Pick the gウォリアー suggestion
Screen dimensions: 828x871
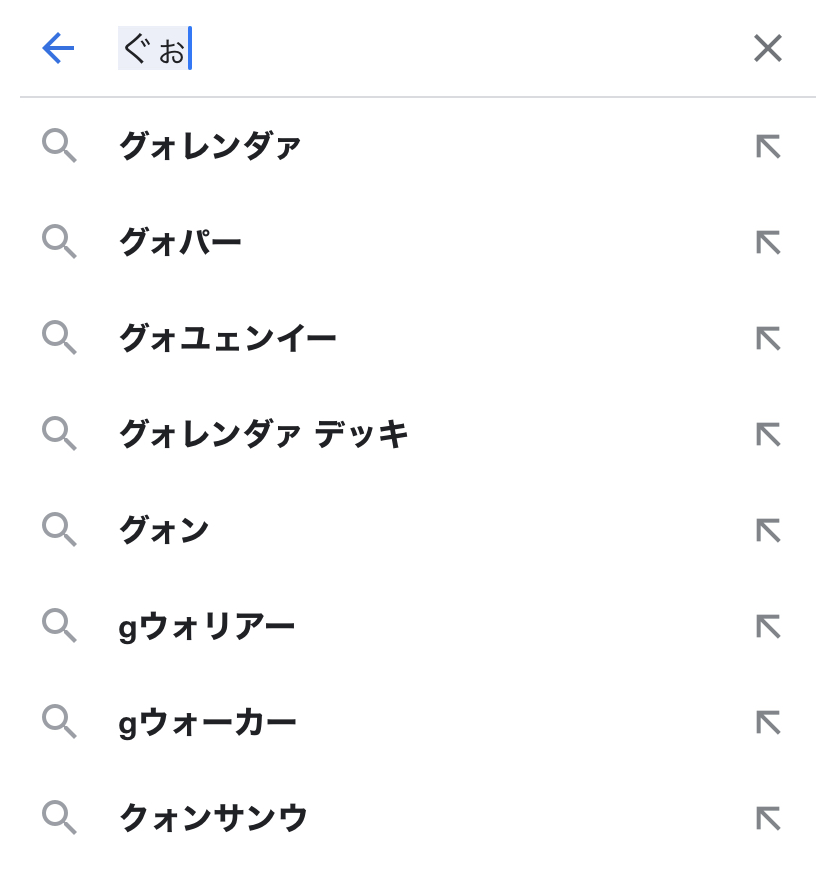207,627
